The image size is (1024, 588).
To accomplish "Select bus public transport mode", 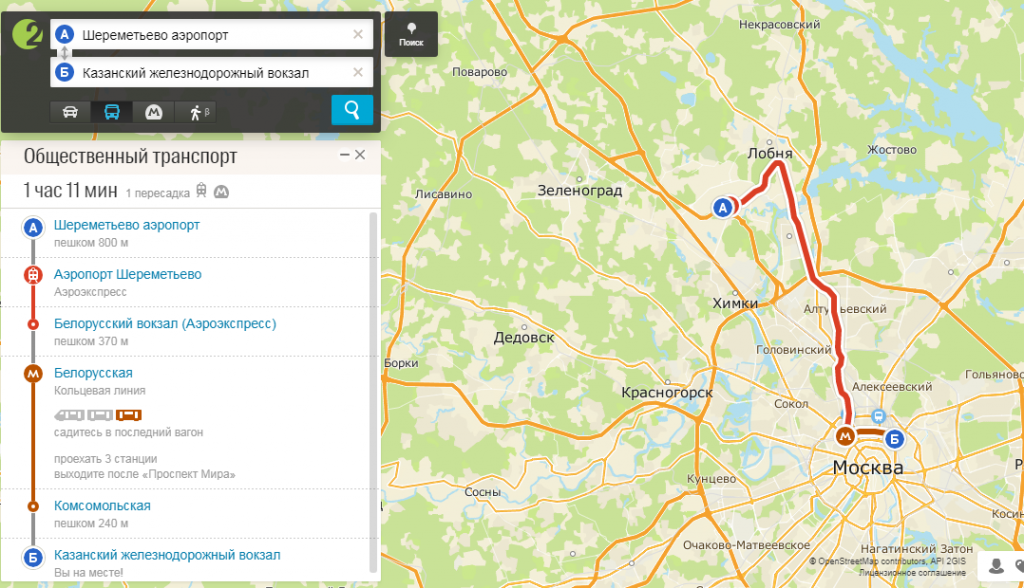I will point(112,112).
